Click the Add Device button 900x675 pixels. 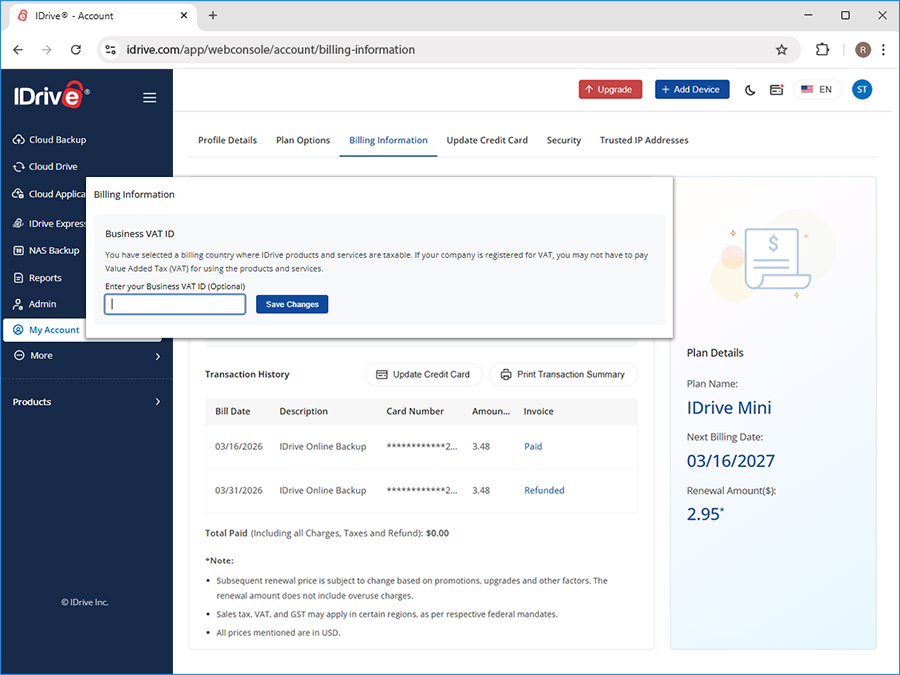tap(692, 90)
